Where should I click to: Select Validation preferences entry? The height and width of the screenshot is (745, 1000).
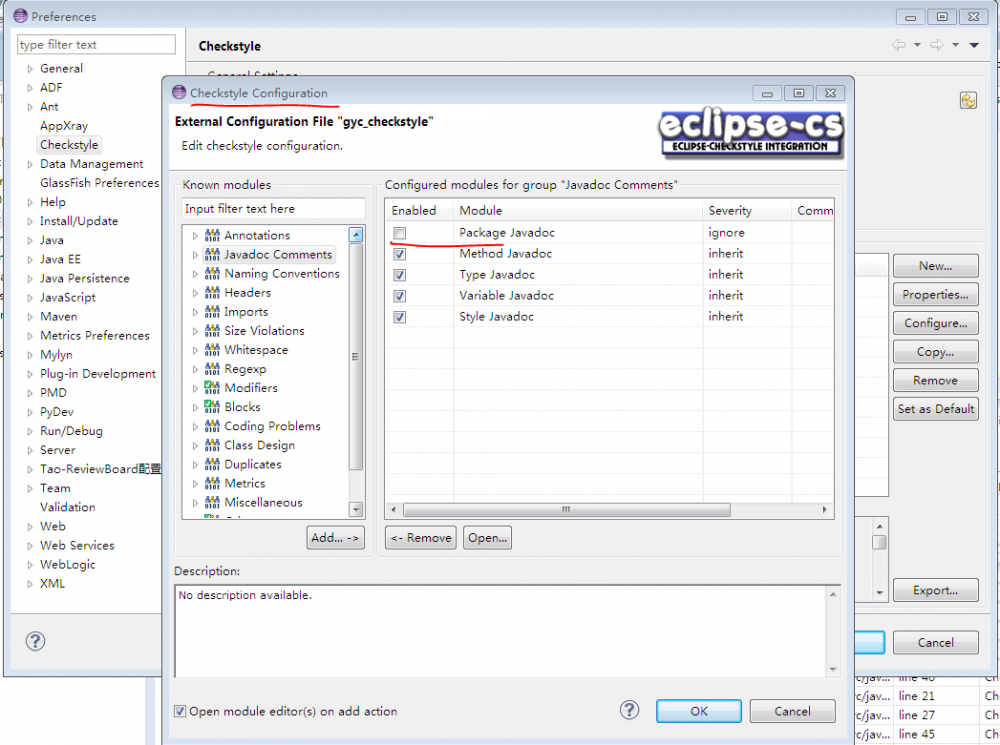68,507
